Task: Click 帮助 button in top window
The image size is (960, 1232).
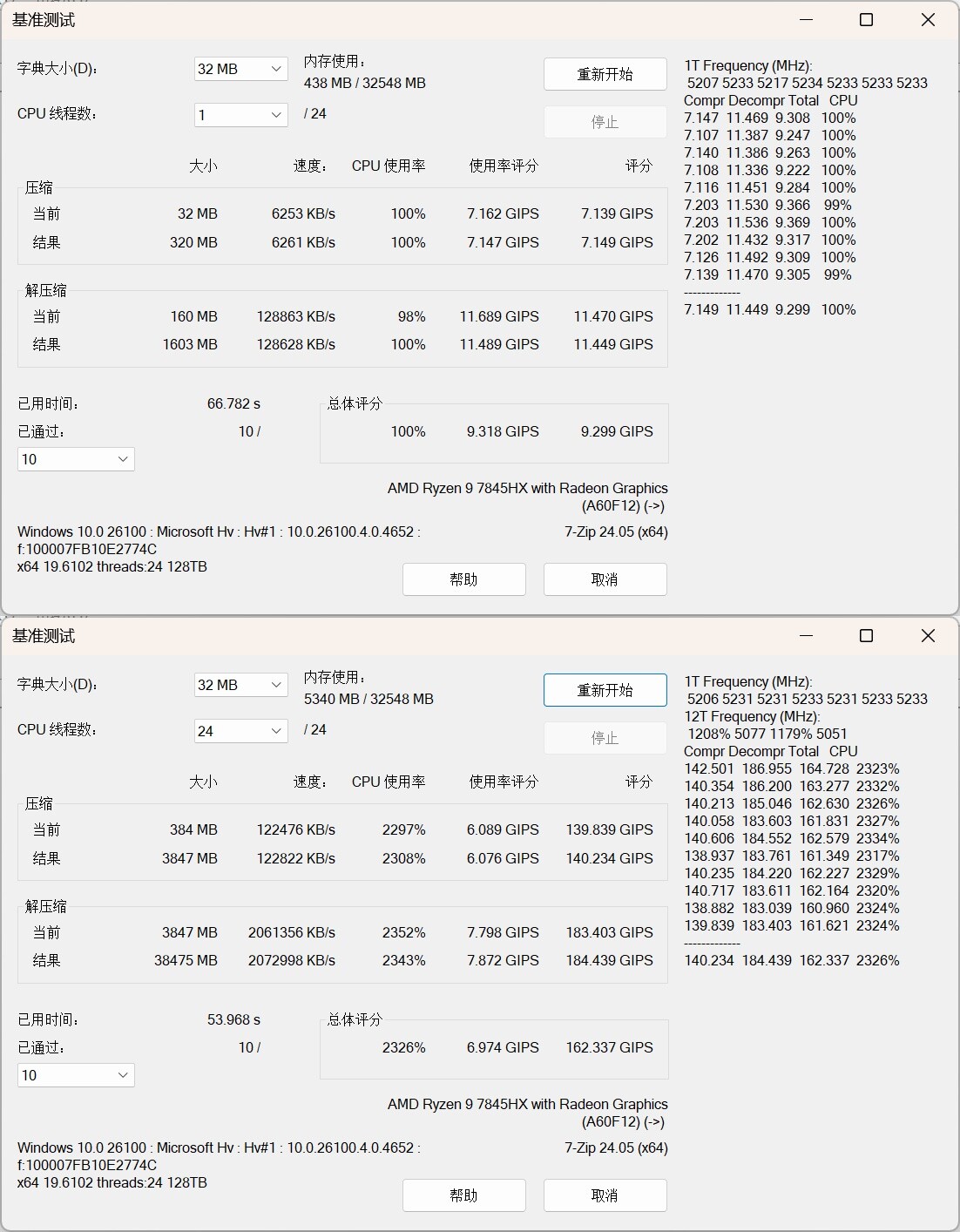Action: 464,579
